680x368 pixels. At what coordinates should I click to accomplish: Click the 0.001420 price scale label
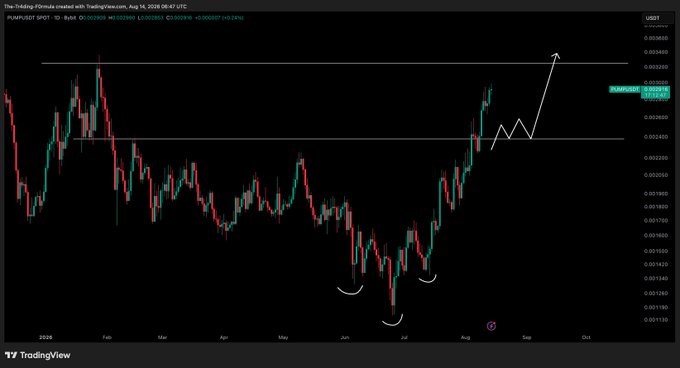tap(656, 264)
